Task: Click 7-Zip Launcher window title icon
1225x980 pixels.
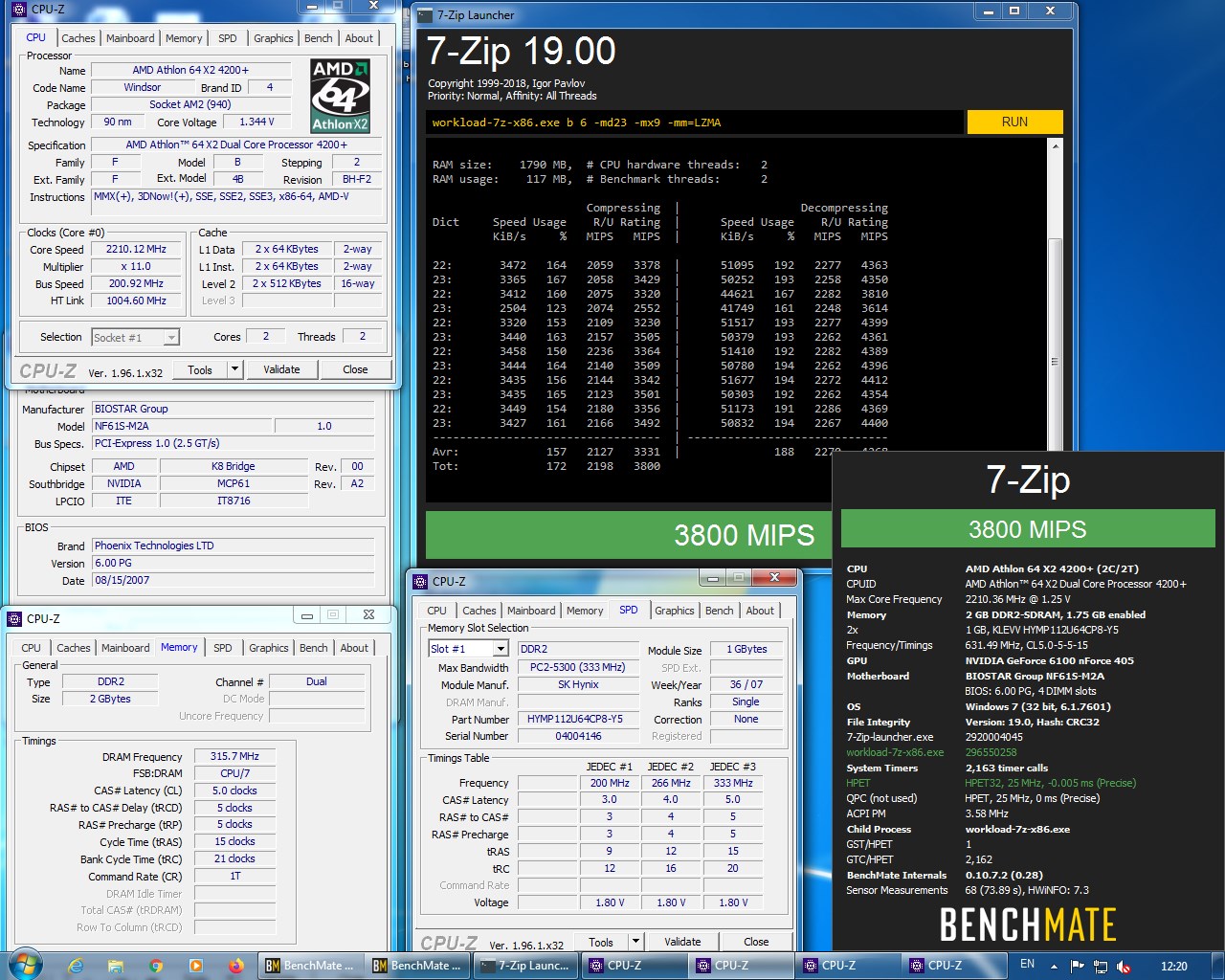Action: click(426, 14)
